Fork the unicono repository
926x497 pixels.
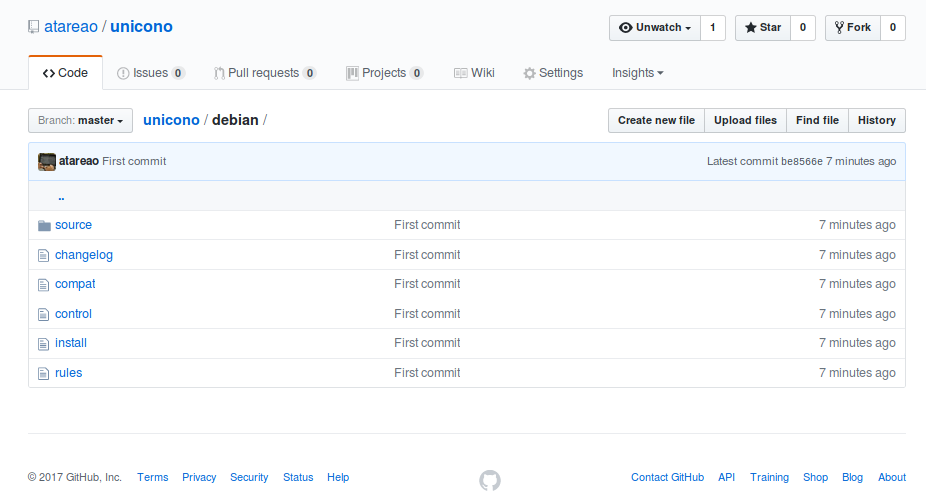[852, 28]
